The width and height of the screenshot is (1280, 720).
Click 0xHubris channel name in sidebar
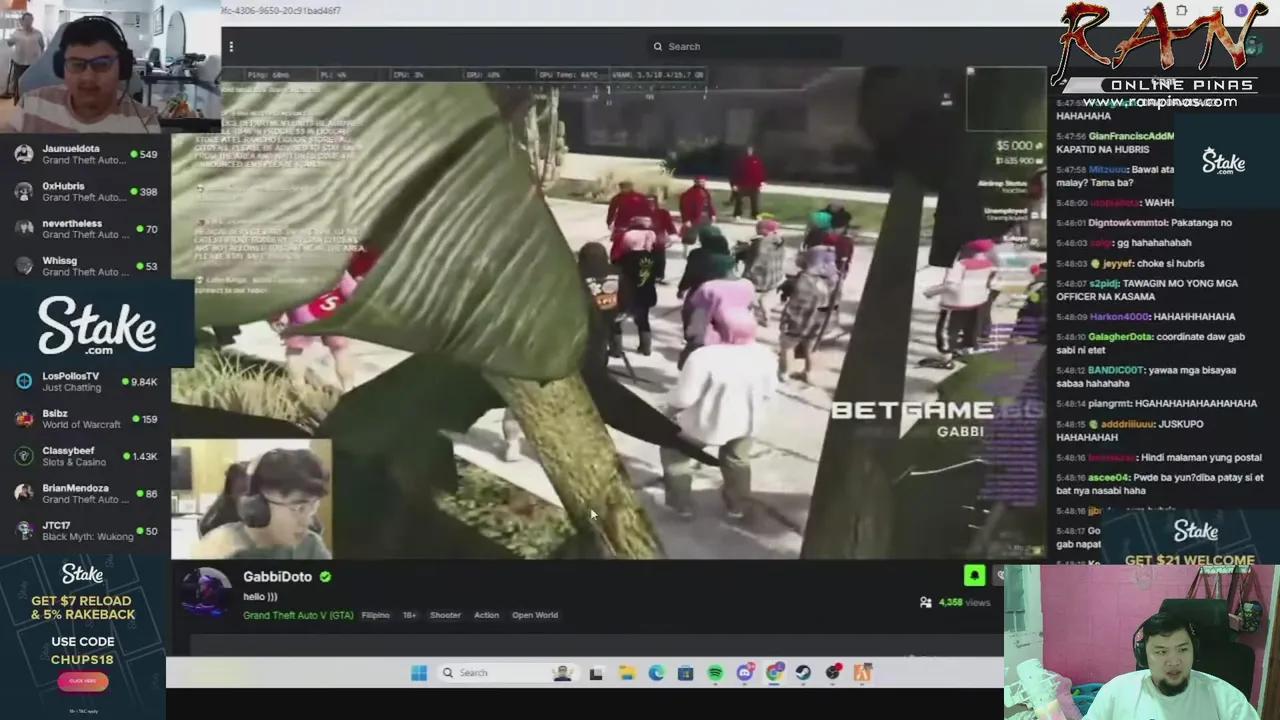[63, 186]
